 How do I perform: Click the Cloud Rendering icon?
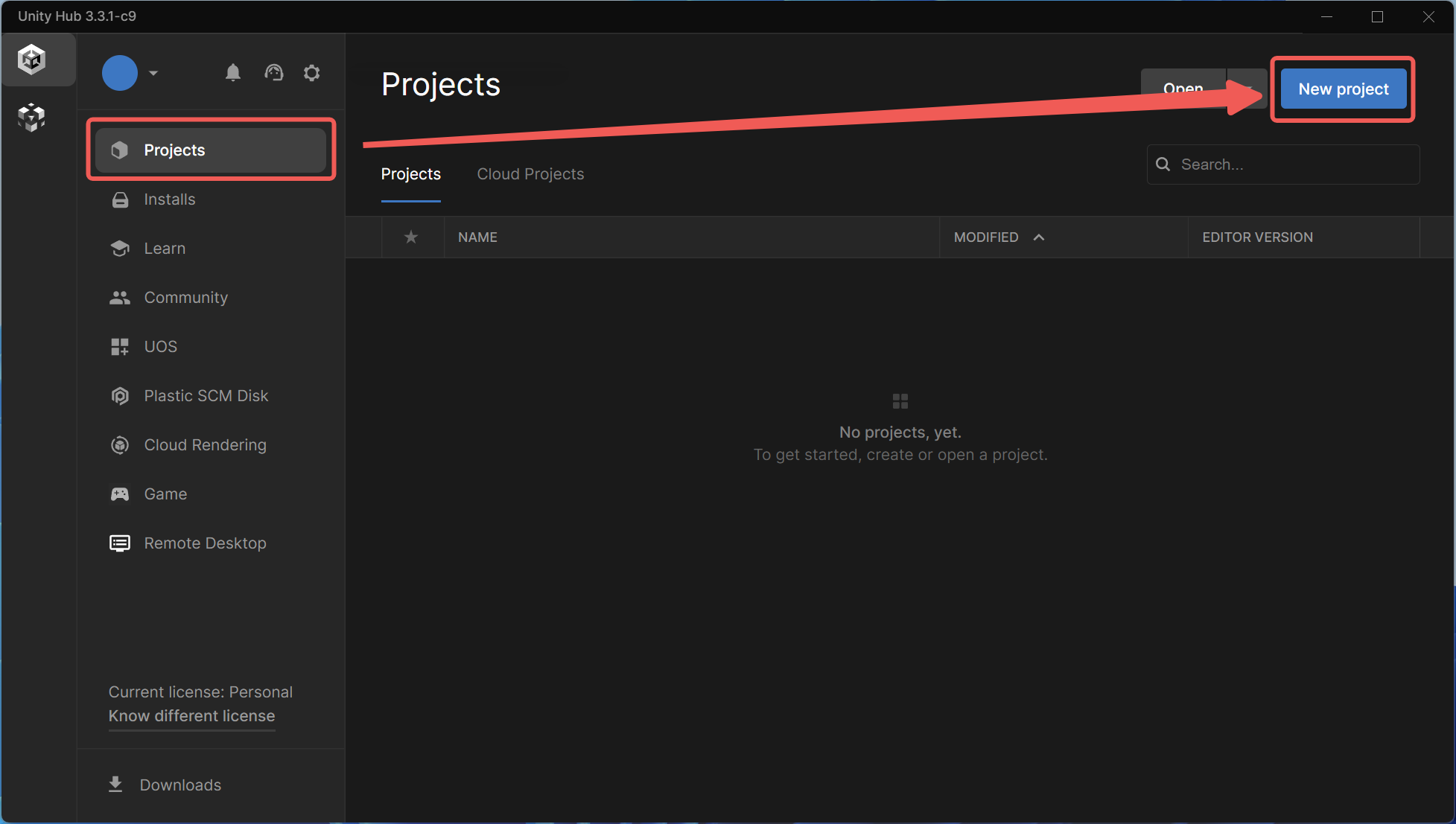pos(120,445)
